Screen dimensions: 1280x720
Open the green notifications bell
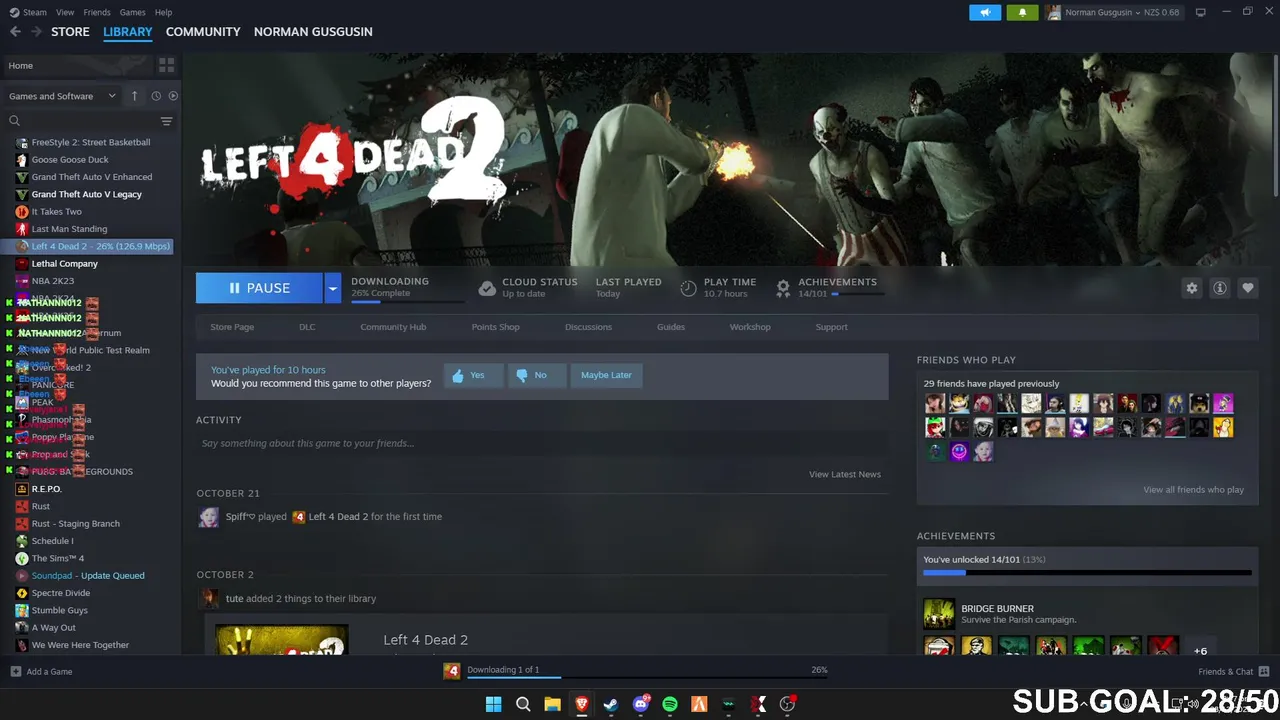coord(1022,12)
